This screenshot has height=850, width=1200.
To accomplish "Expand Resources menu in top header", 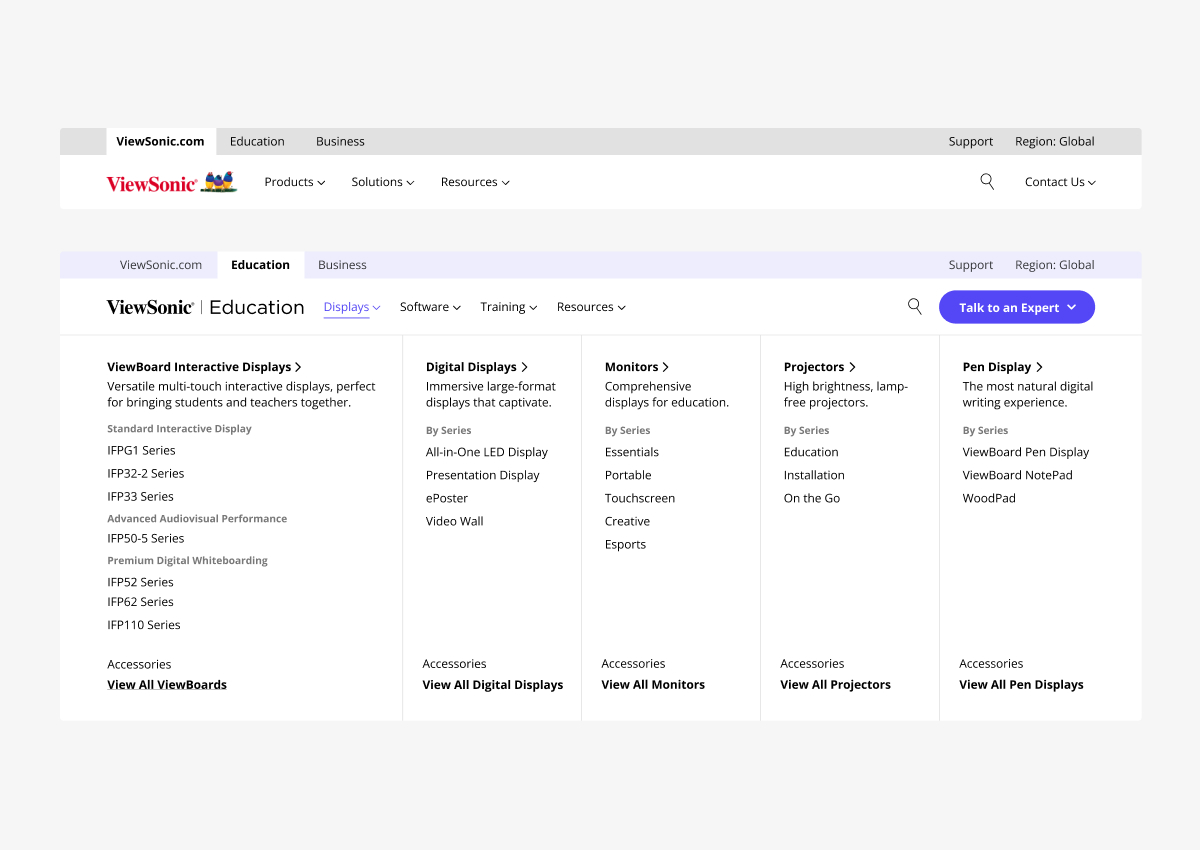I will (x=475, y=182).
